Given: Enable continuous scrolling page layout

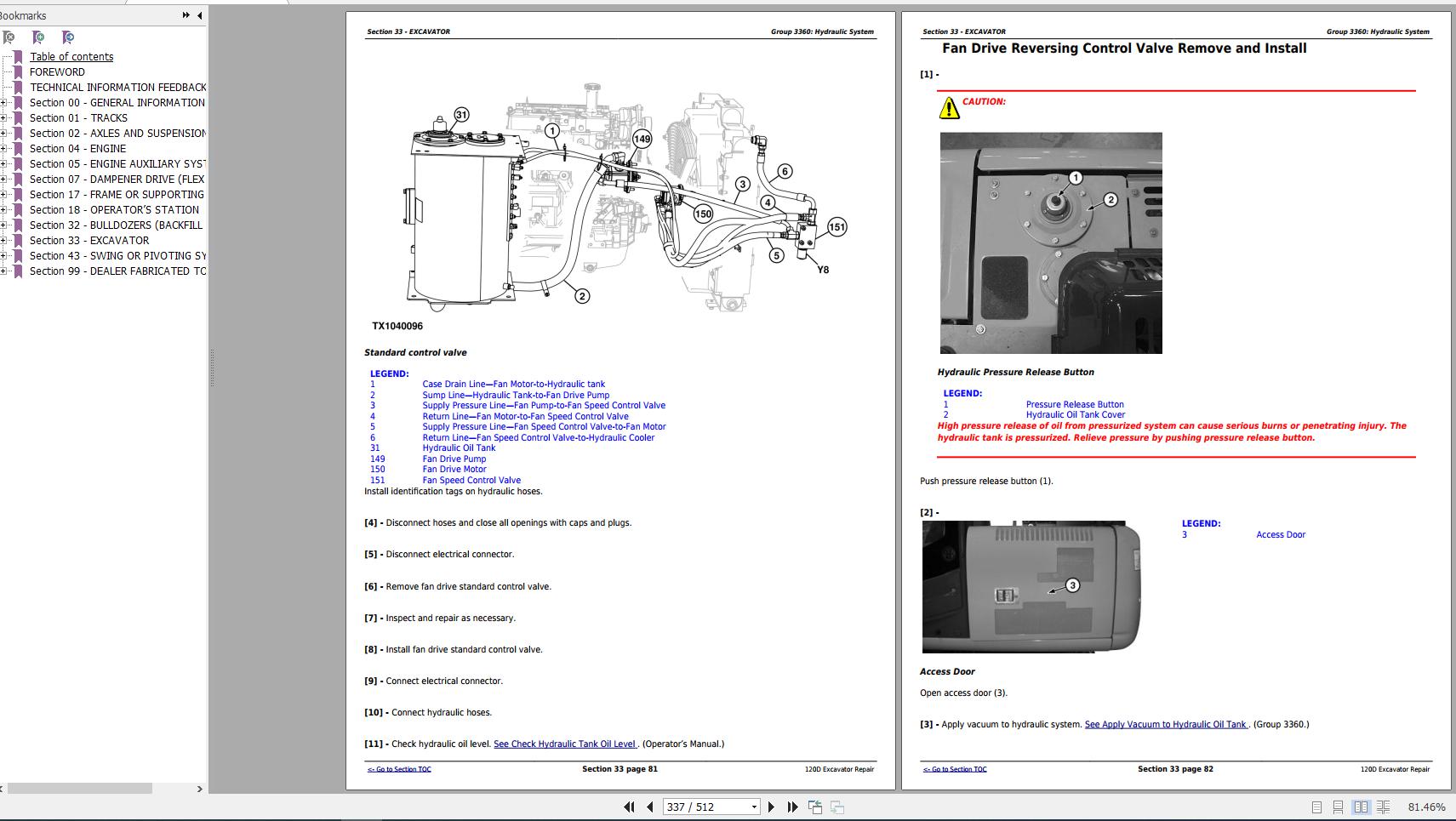Looking at the screenshot, I should (x=1339, y=807).
